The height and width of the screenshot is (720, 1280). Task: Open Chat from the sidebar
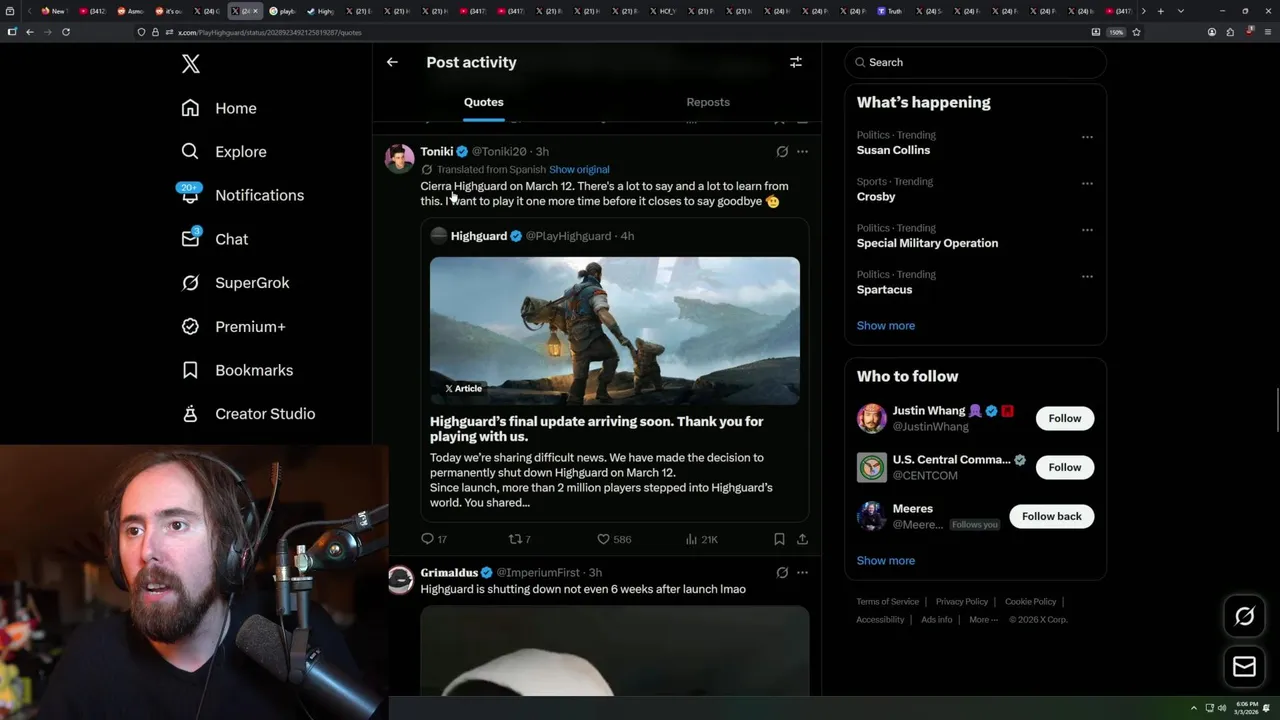tap(214, 239)
